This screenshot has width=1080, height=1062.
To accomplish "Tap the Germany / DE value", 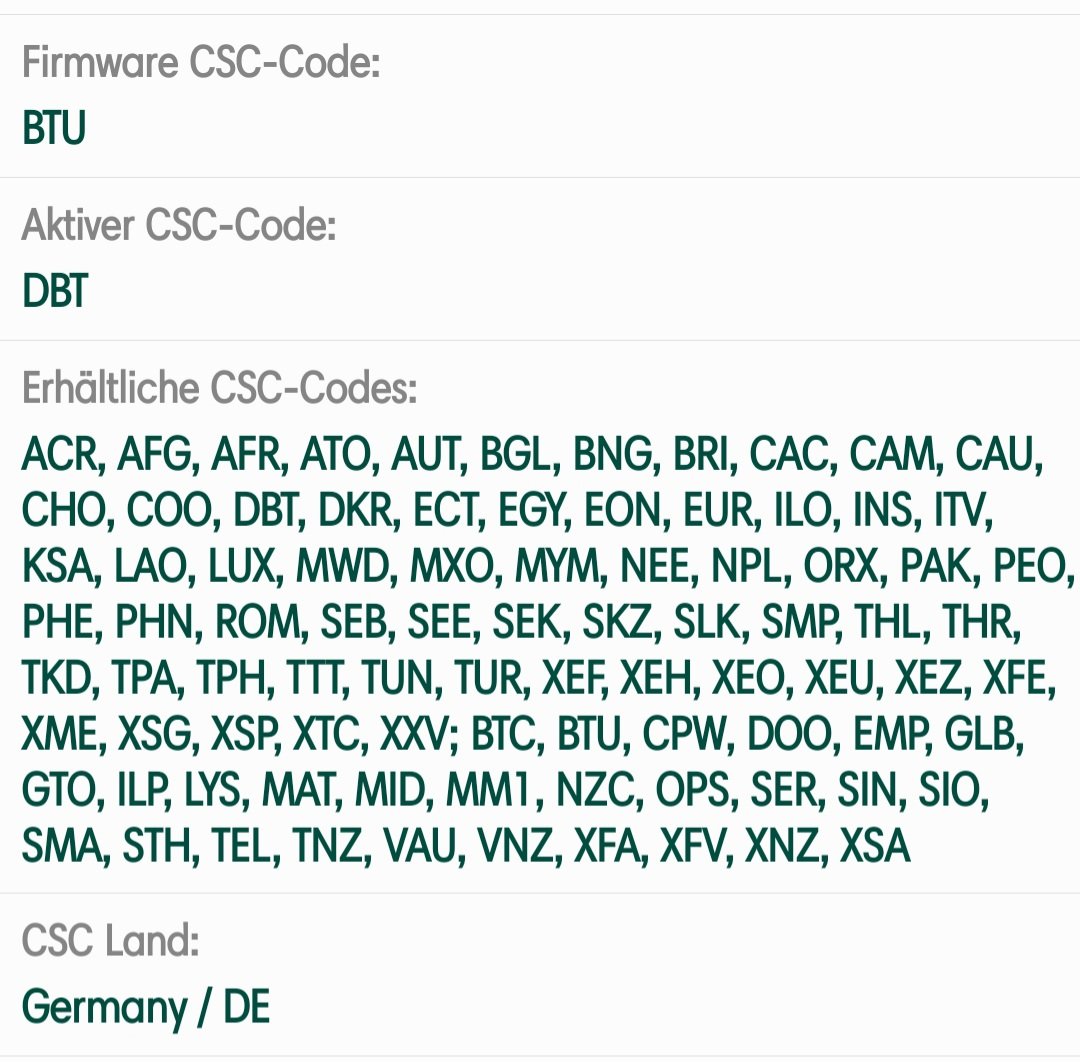I will pos(145,1008).
